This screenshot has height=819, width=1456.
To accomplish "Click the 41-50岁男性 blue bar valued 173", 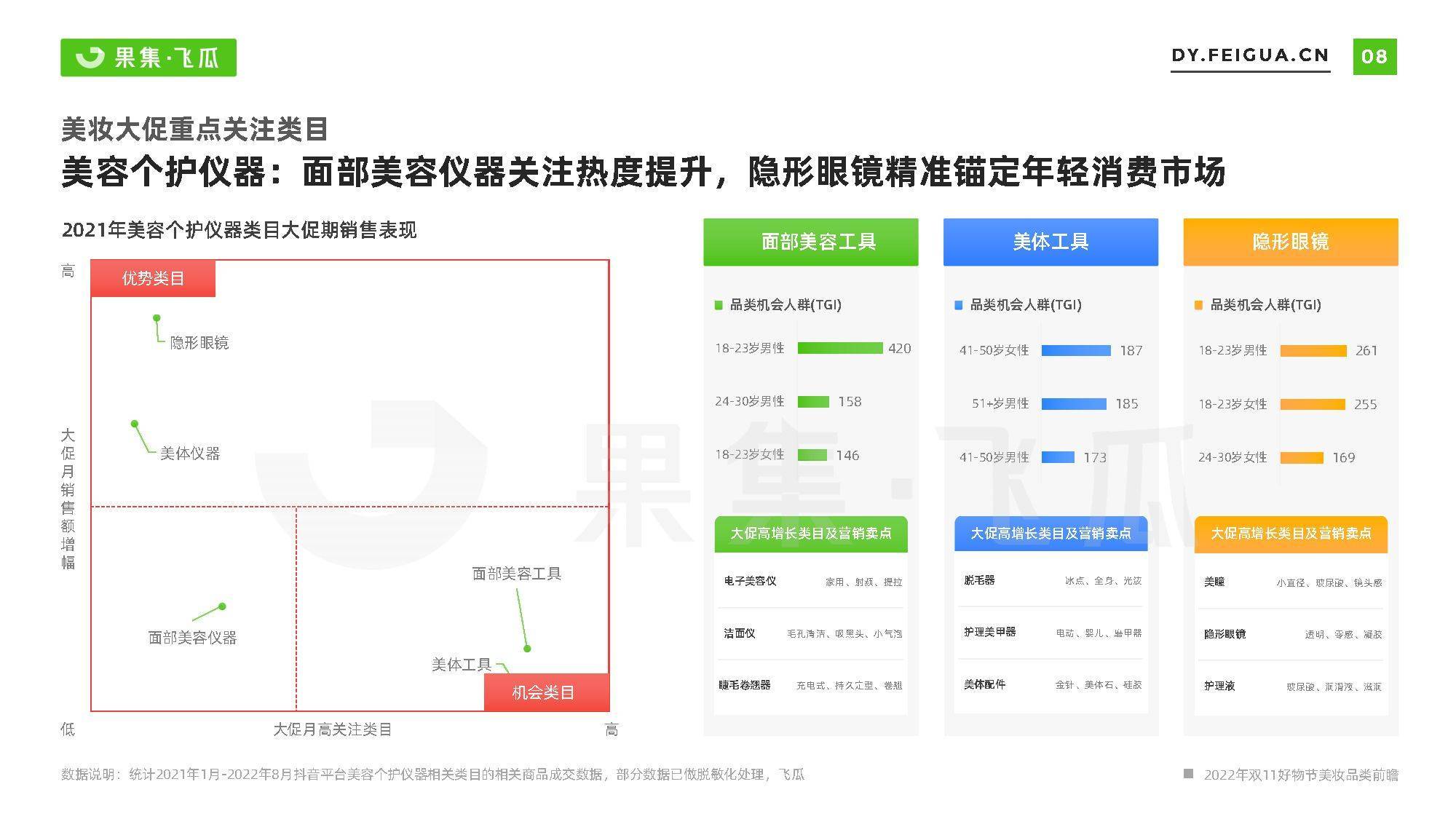I will point(1058,457).
